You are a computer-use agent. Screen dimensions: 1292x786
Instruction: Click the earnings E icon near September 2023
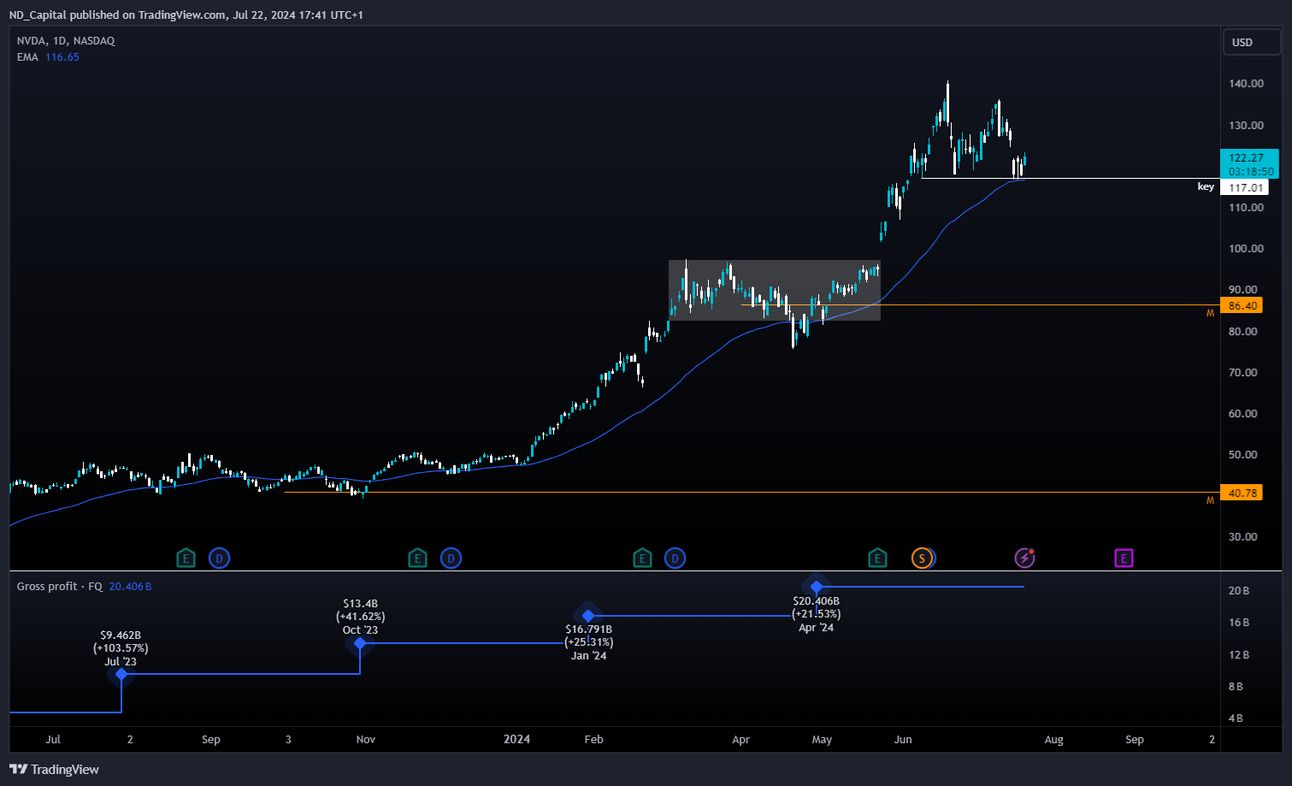click(186, 558)
